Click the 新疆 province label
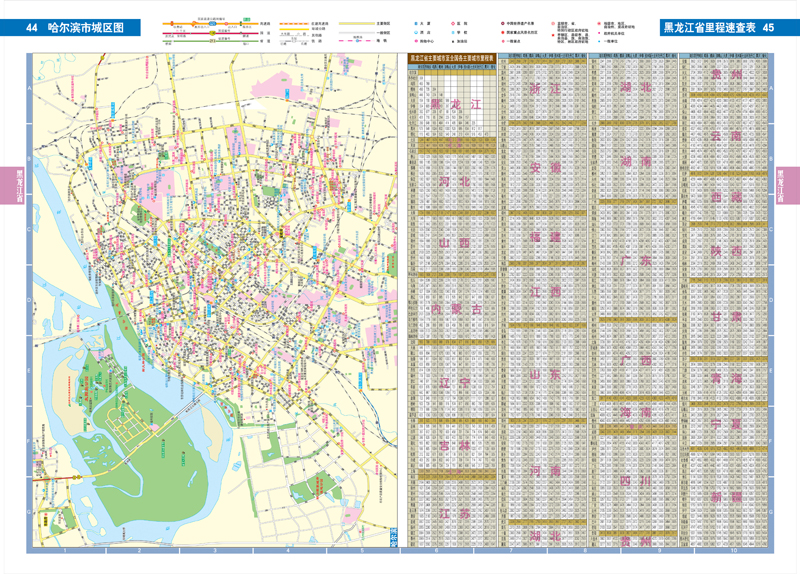 click(727, 497)
